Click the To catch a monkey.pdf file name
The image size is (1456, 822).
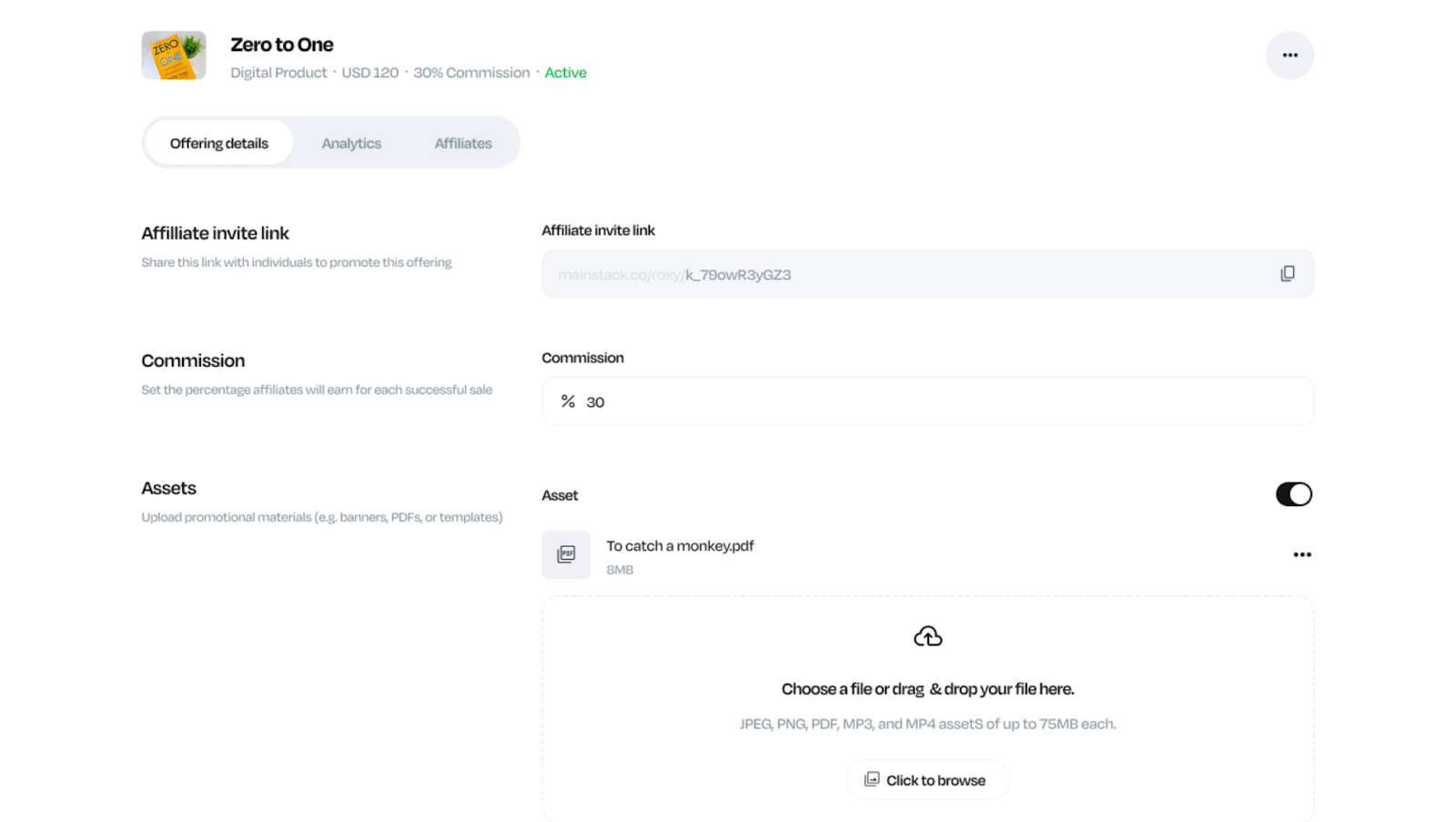(x=680, y=546)
